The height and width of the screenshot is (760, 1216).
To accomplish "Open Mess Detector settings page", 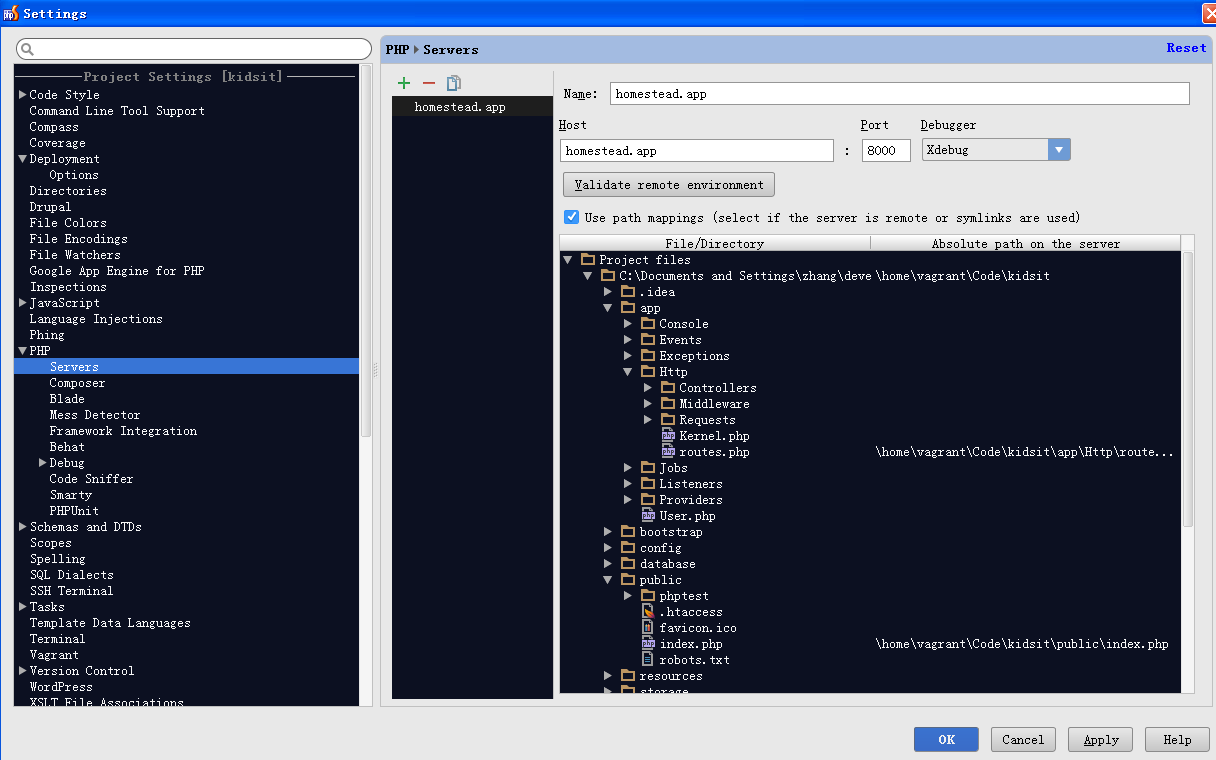I will tap(95, 415).
